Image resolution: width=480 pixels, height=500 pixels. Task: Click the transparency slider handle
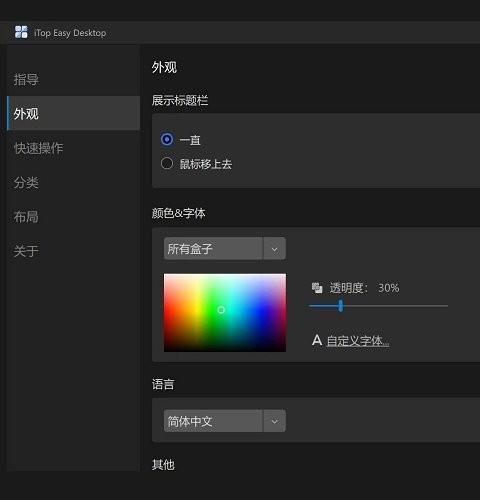(340, 305)
